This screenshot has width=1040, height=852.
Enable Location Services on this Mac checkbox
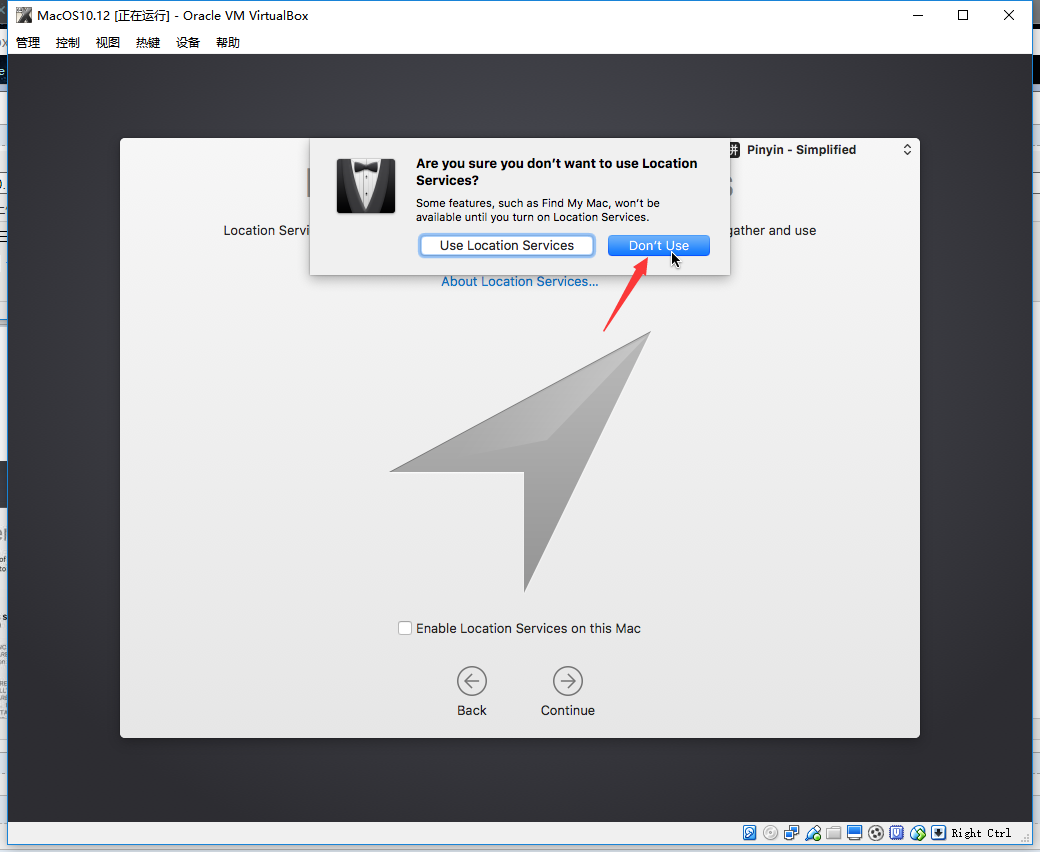pos(405,628)
